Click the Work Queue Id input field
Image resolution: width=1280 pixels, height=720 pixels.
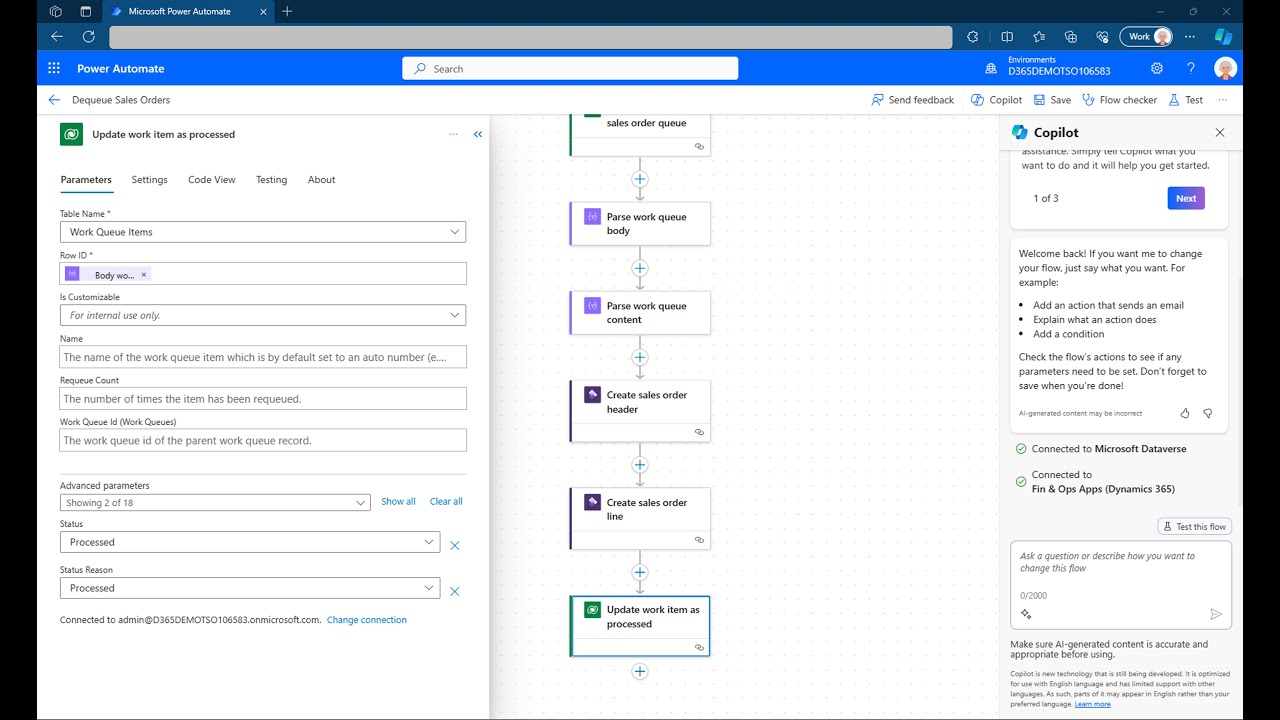[x=263, y=441]
